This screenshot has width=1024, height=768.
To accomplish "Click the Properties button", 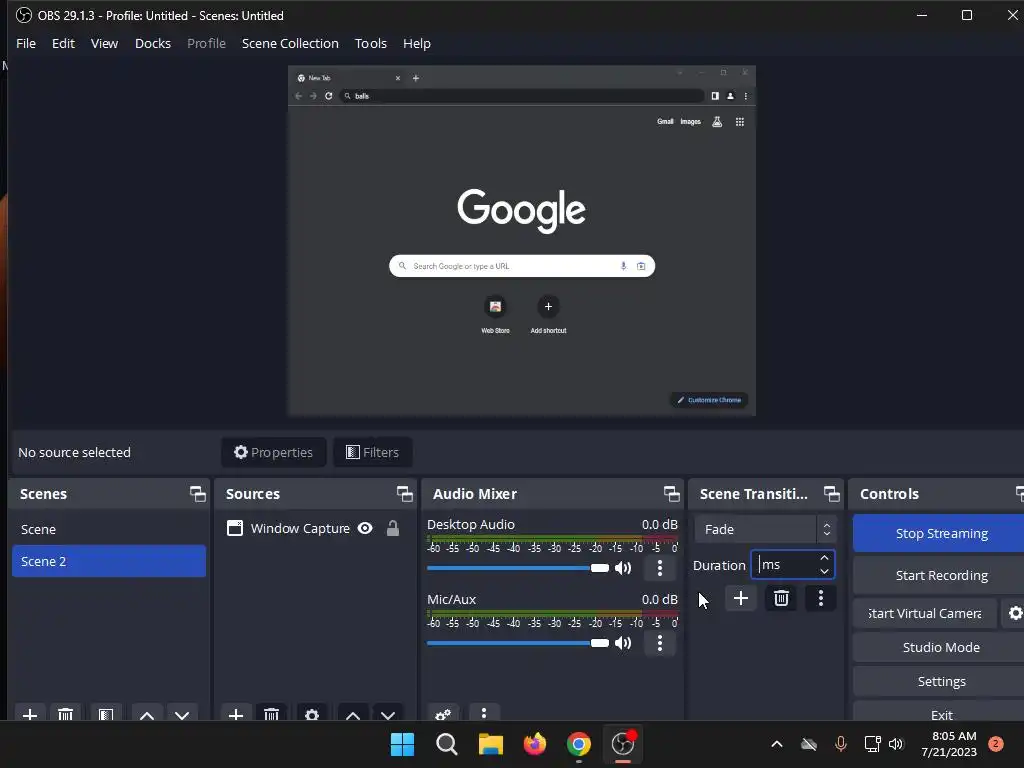I will click(274, 452).
